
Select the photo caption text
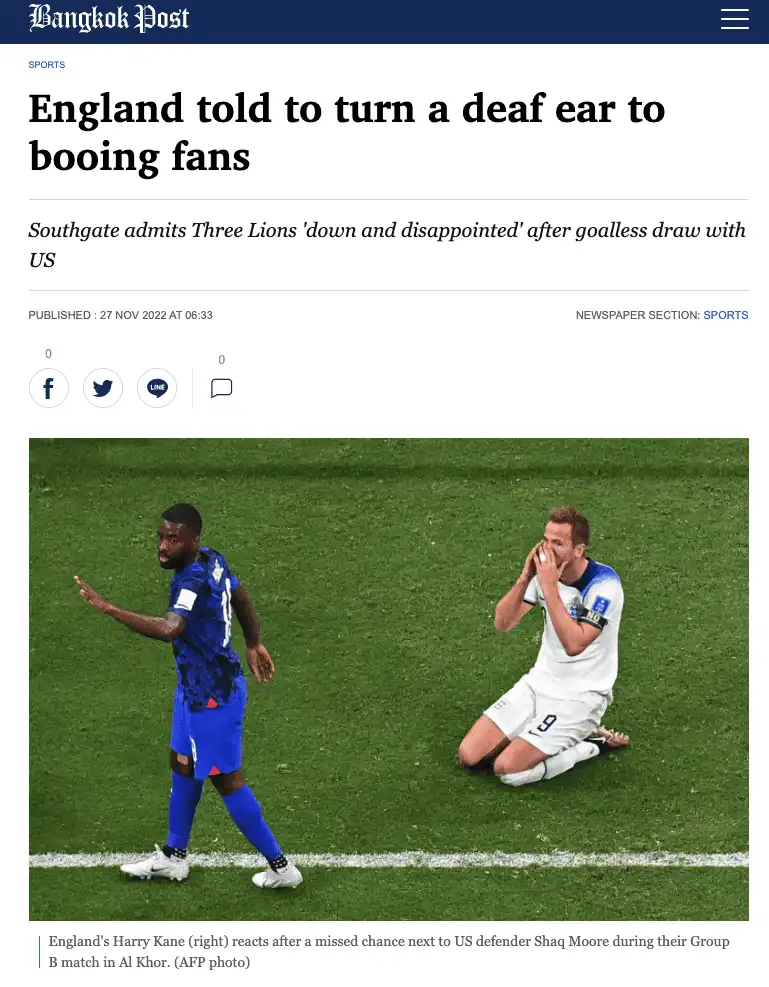[389, 952]
